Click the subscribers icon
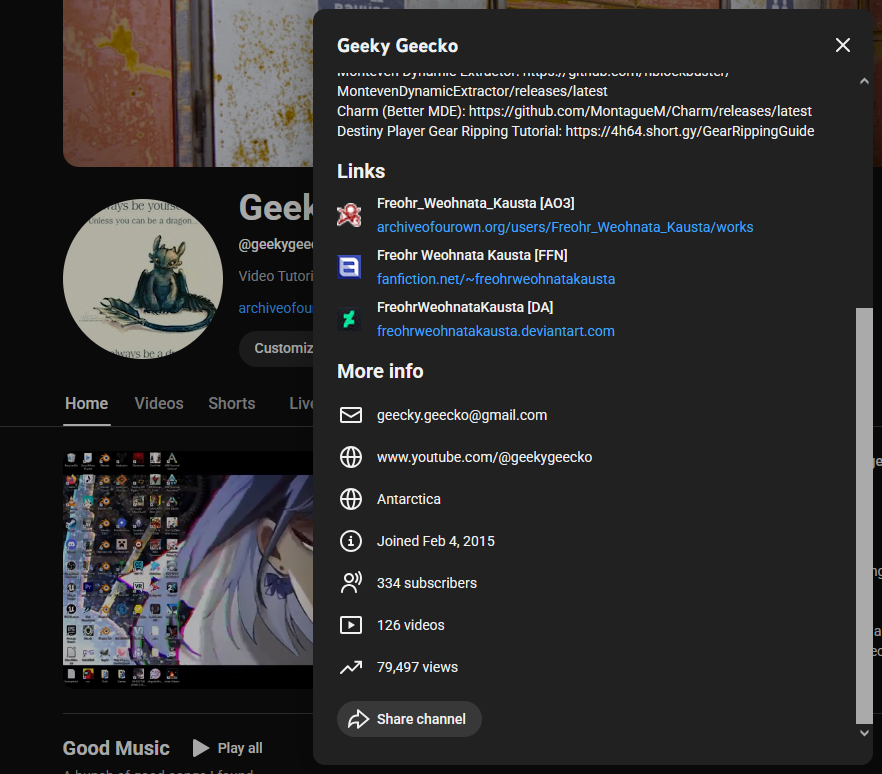Image resolution: width=882 pixels, height=774 pixels. [351, 583]
